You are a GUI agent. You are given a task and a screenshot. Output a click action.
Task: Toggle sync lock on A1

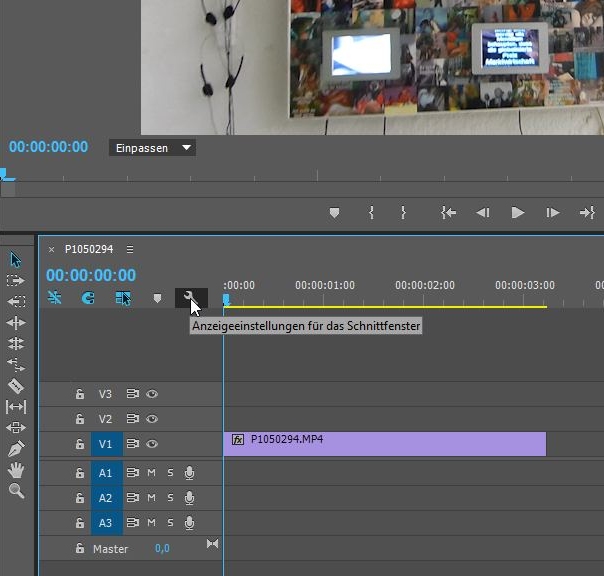133,473
